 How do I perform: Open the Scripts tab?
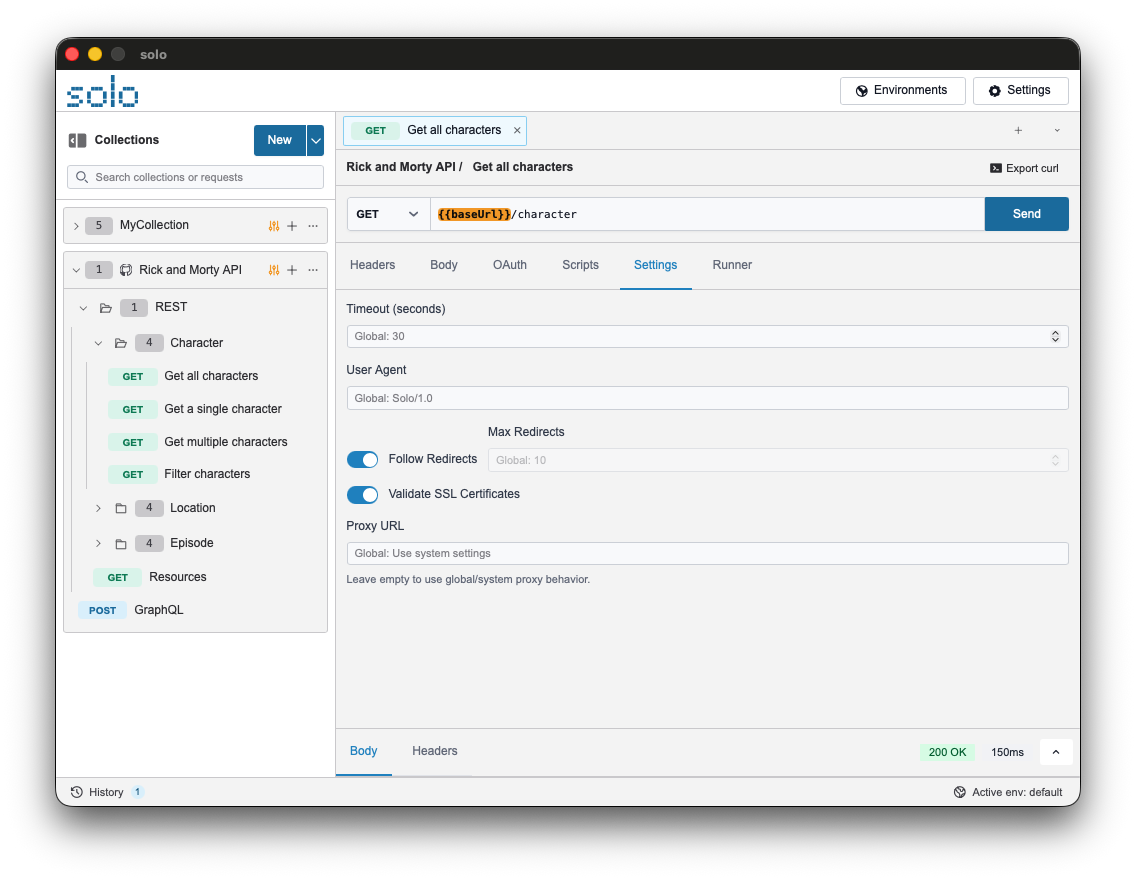coord(580,265)
